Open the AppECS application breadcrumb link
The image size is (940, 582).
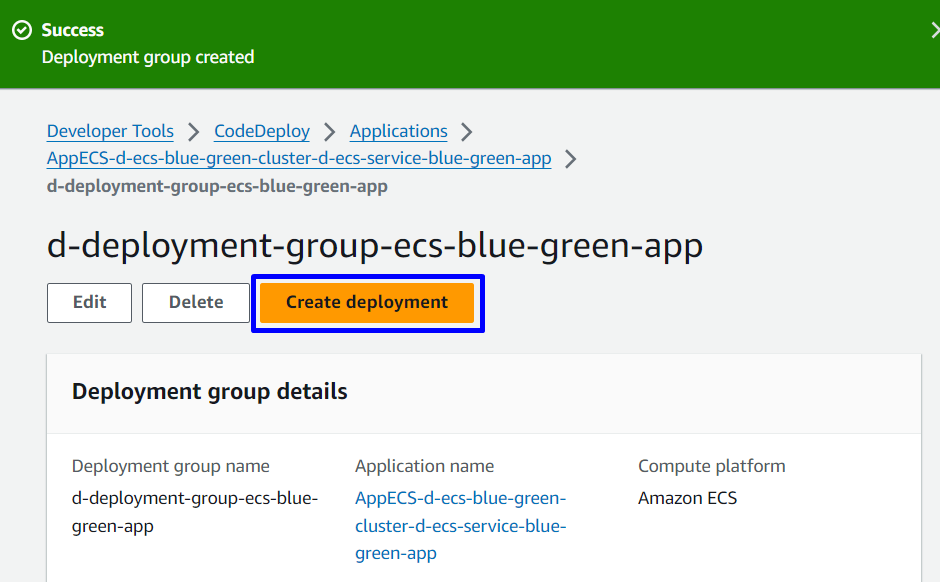[x=298, y=158]
